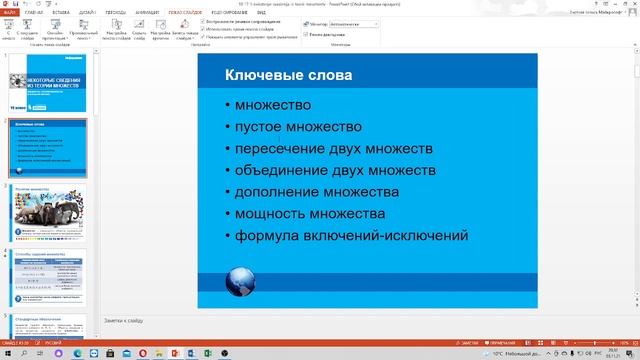
Task: Switch to Animations ribbon tab
Action: pos(147,12)
